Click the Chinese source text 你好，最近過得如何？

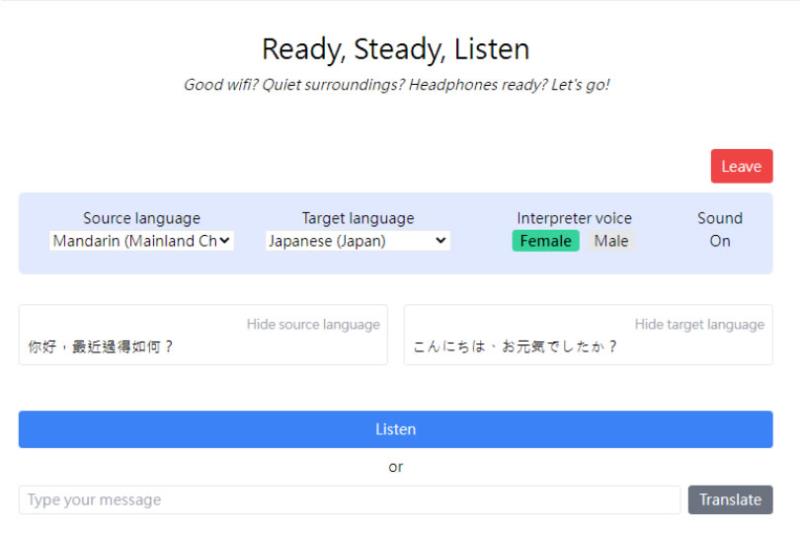click(101, 347)
